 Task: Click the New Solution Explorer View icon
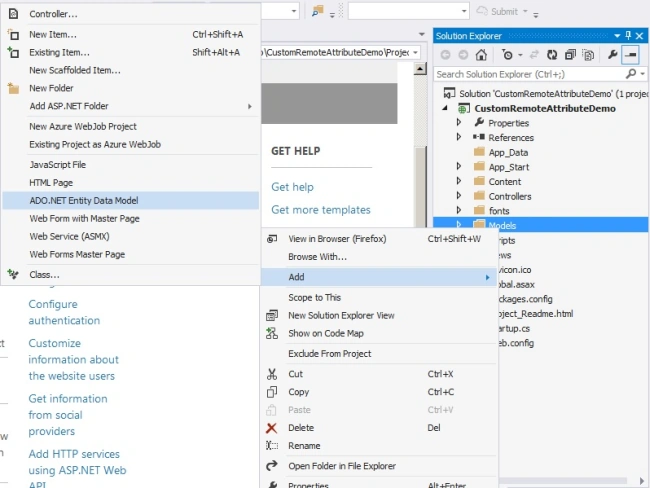click(272, 316)
